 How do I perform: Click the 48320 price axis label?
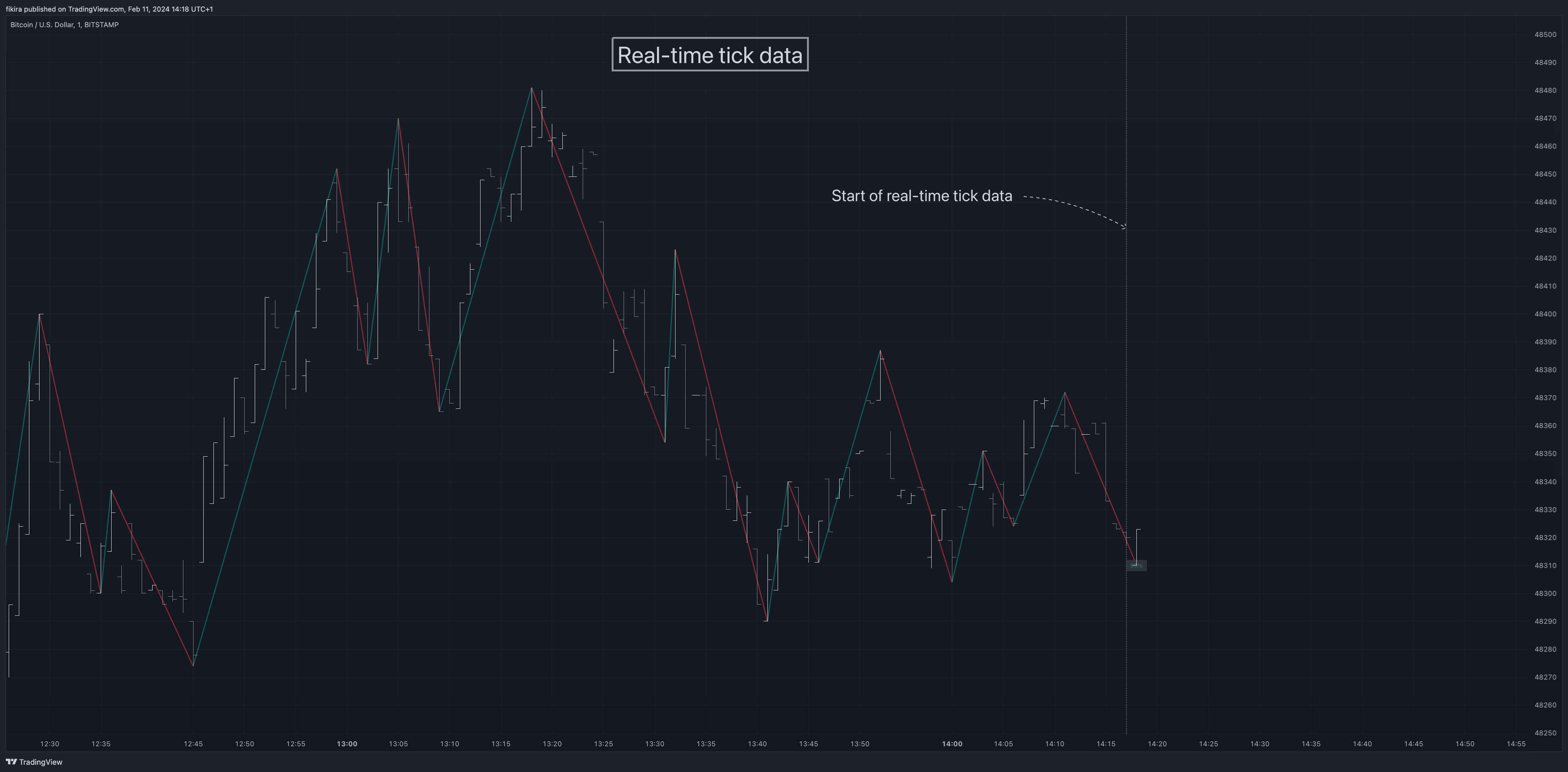pyautogui.click(x=1546, y=538)
